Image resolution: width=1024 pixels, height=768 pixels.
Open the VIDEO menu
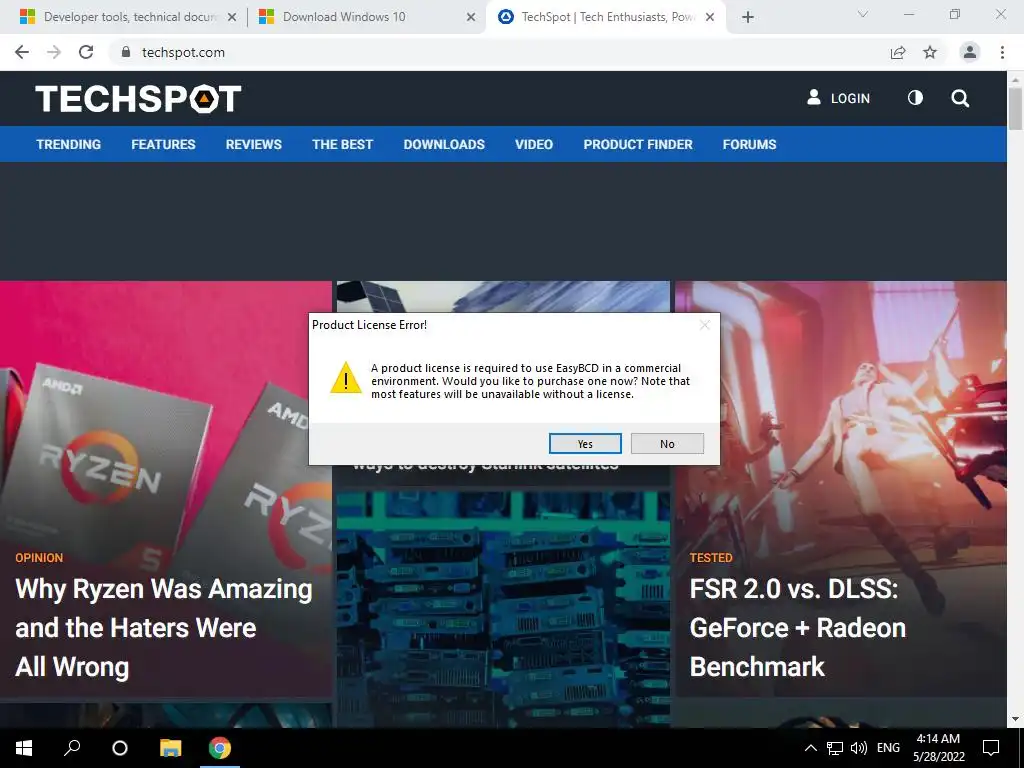click(x=534, y=144)
